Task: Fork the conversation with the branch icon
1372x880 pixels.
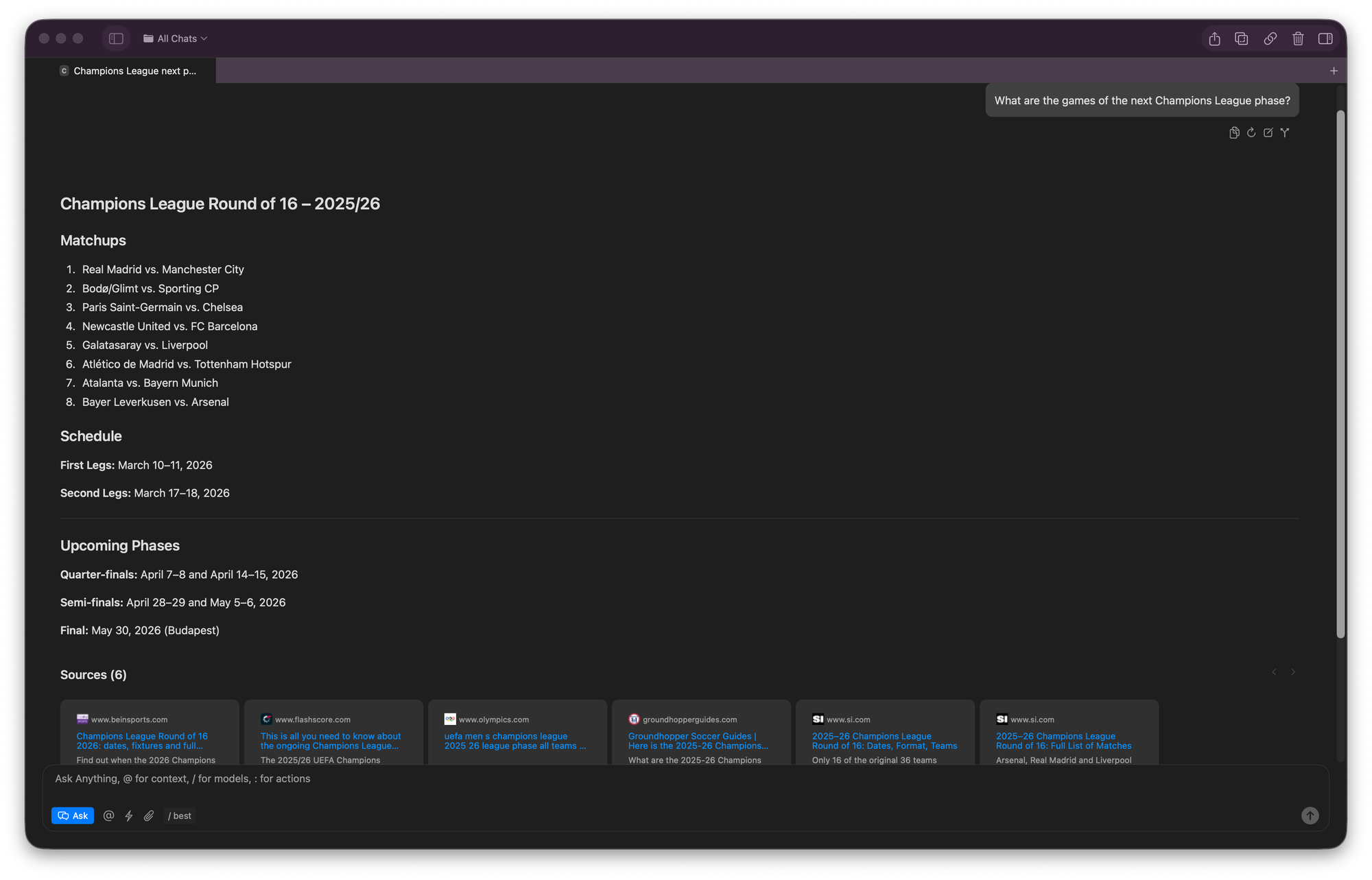Action: [1285, 132]
